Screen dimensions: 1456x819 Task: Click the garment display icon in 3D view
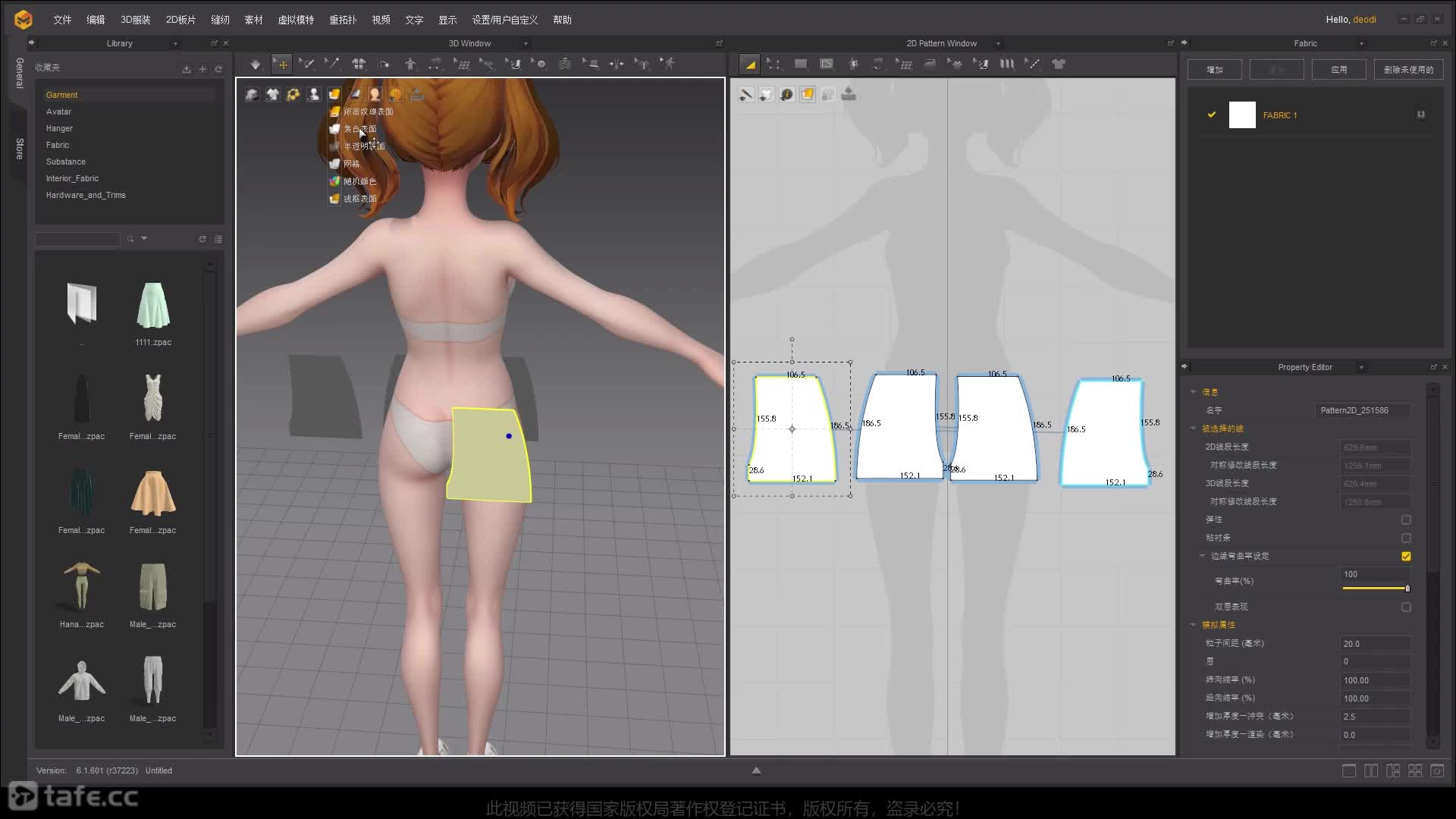click(272, 94)
